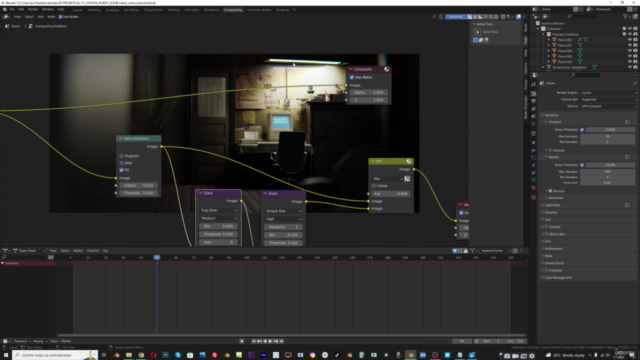Switch to the Geometry Nodes workspace tab

pos(259,10)
